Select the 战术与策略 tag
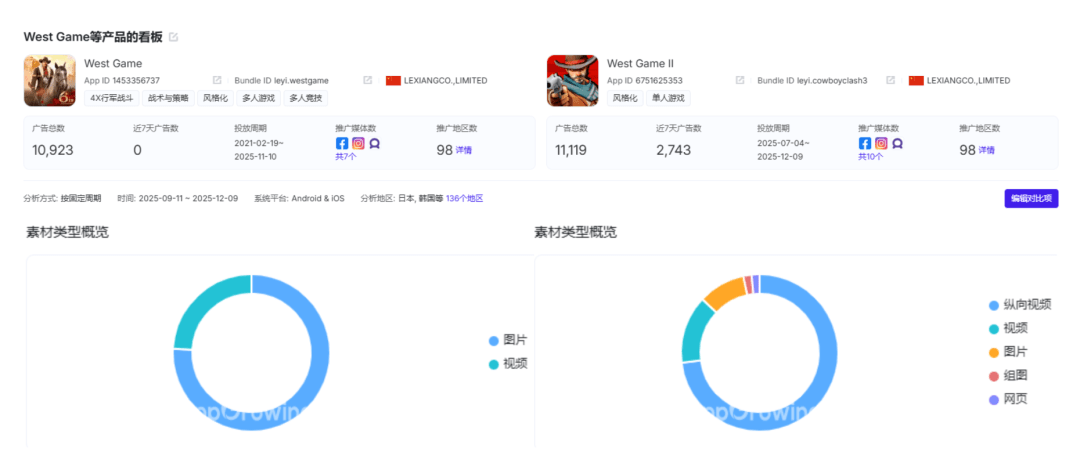This screenshot has width=1080, height=470. click(168, 98)
